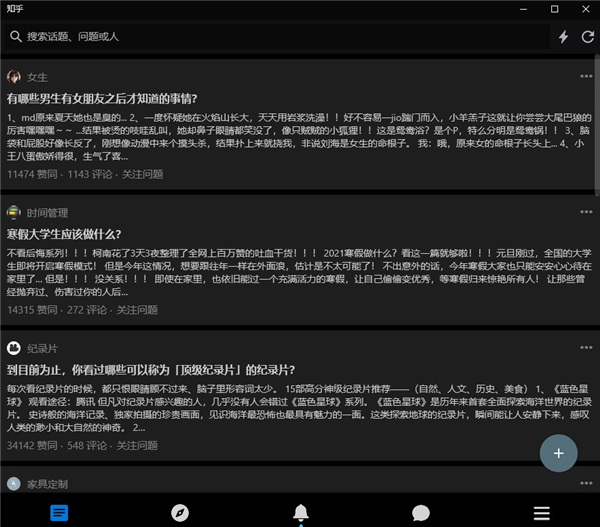This screenshot has height=527, width=600.
Task: Click the search magnifier icon
Action: pos(16,36)
